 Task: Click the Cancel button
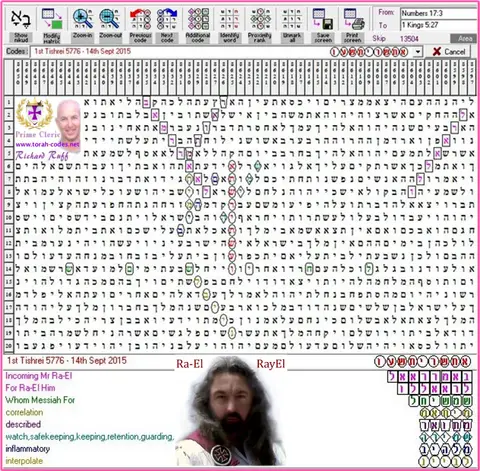click(449, 52)
